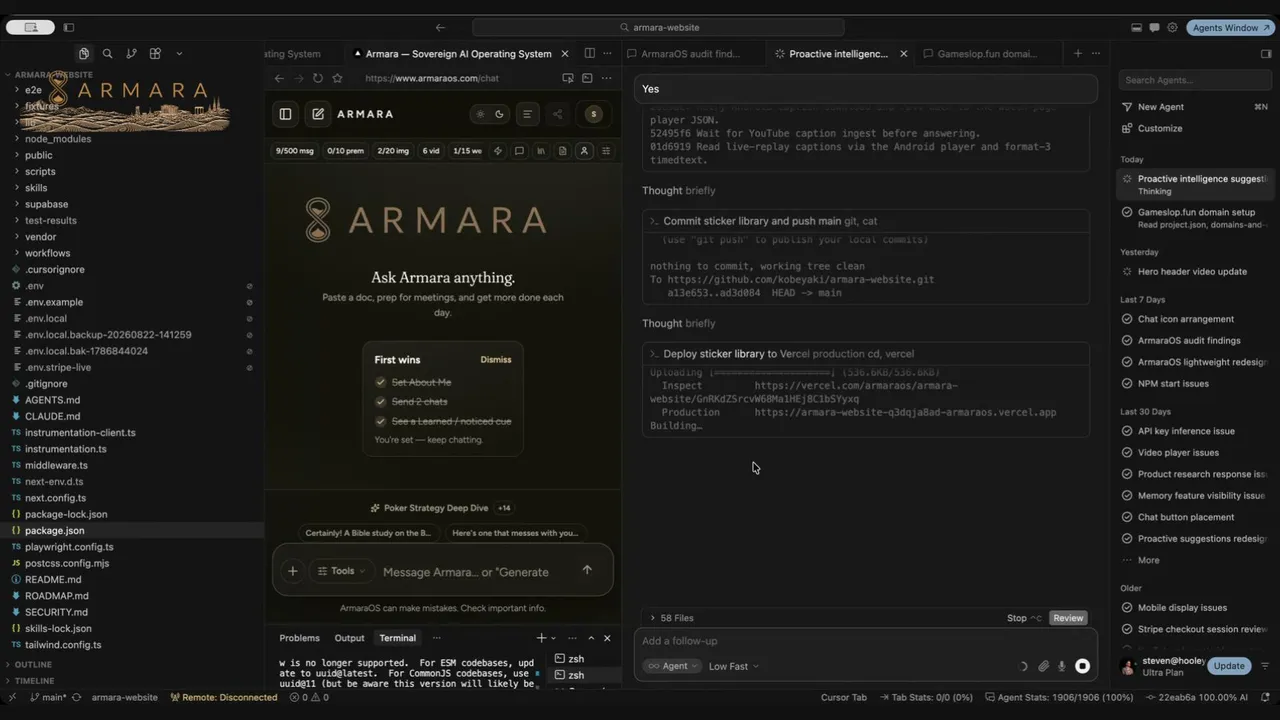Start voice input with microphone icon
The width and height of the screenshot is (1280, 720).
pos(1062,666)
